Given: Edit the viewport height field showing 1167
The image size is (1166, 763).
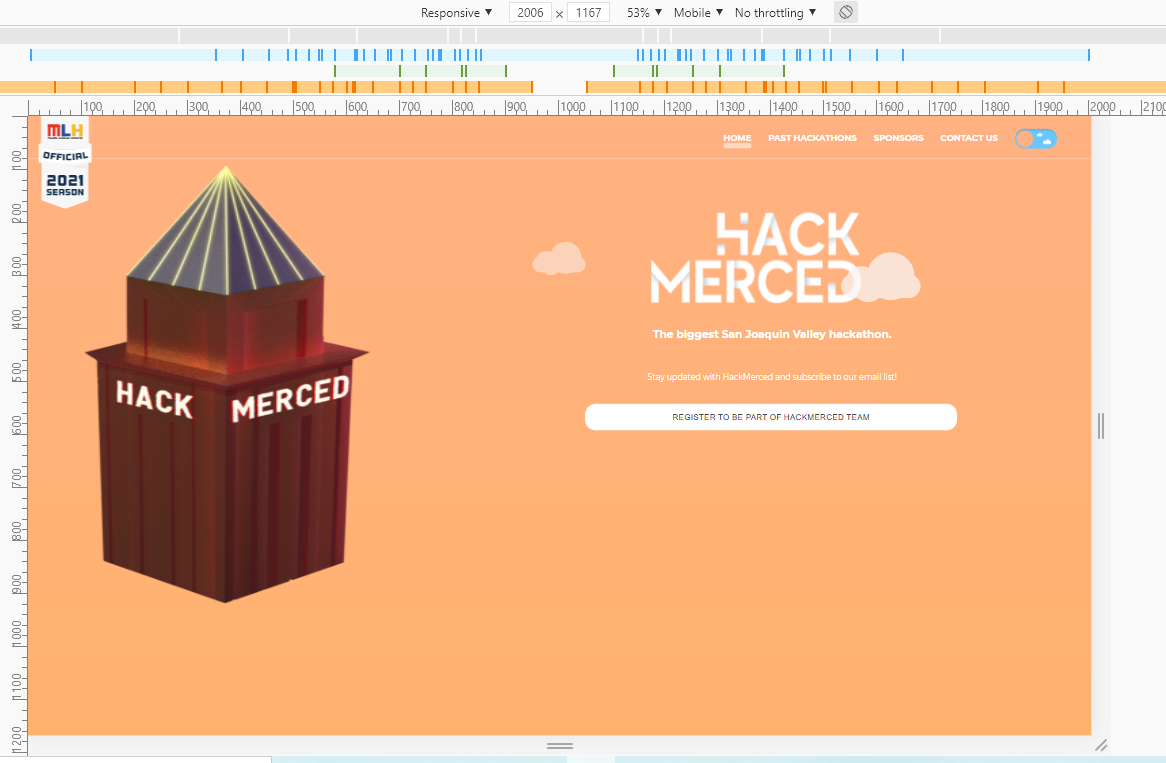Looking at the screenshot, I should coord(588,13).
